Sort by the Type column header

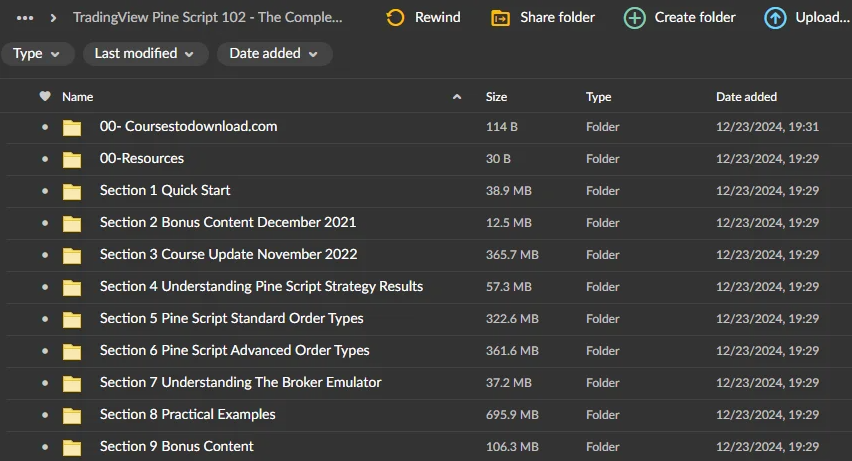598,97
